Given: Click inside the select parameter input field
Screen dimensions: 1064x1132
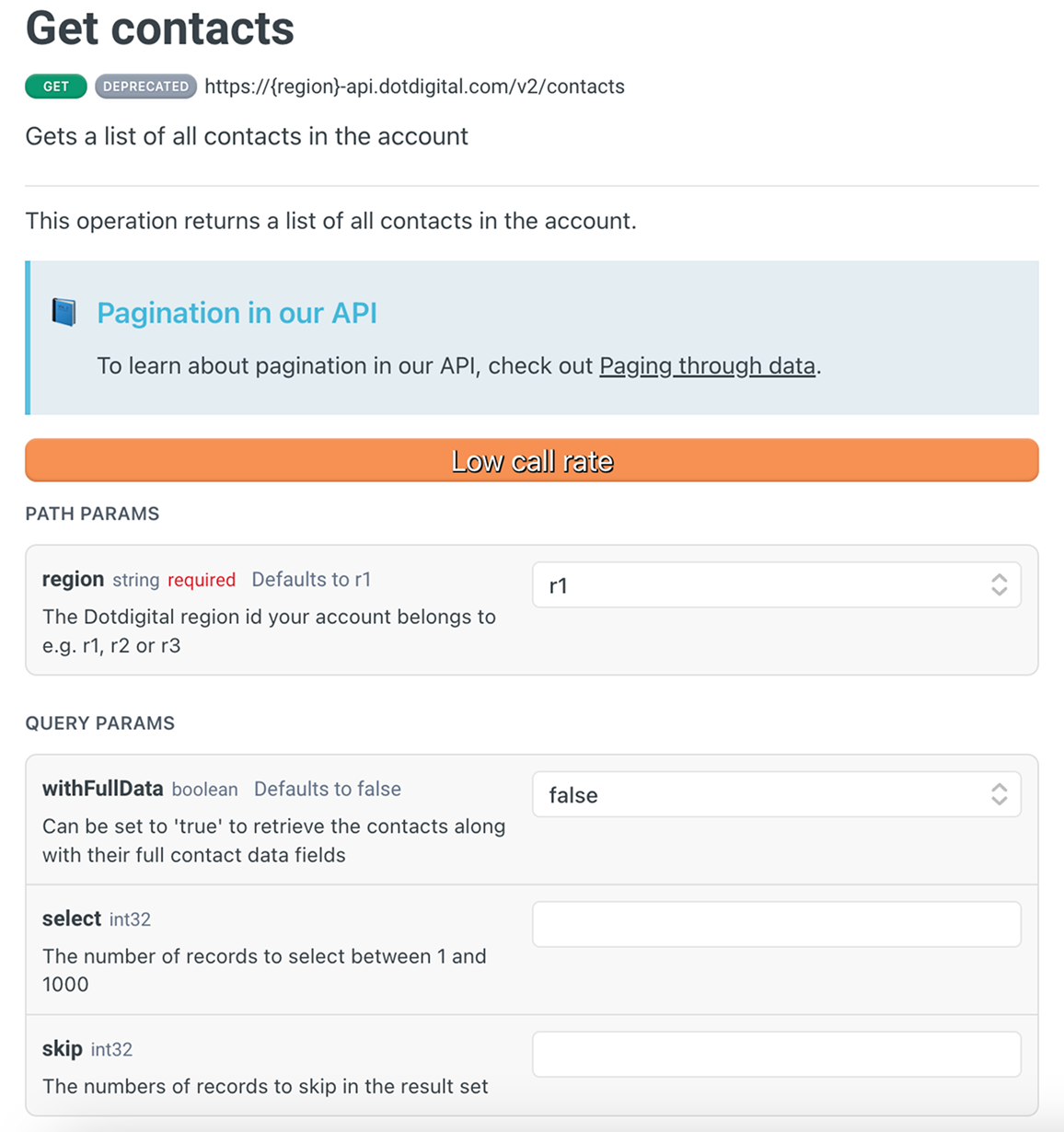Looking at the screenshot, I should 776,924.
